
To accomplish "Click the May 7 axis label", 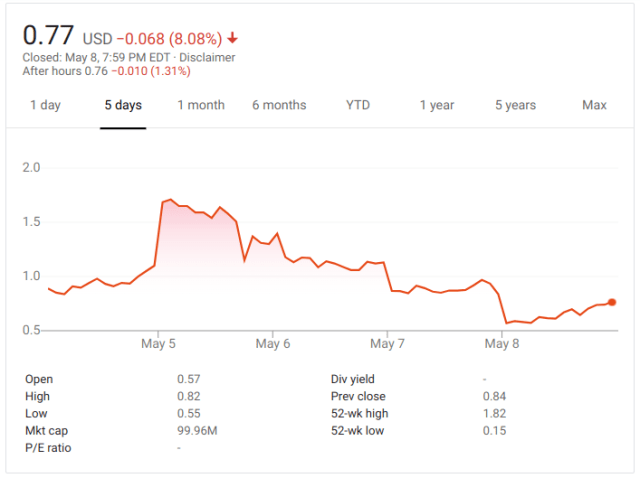I will [387, 344].
